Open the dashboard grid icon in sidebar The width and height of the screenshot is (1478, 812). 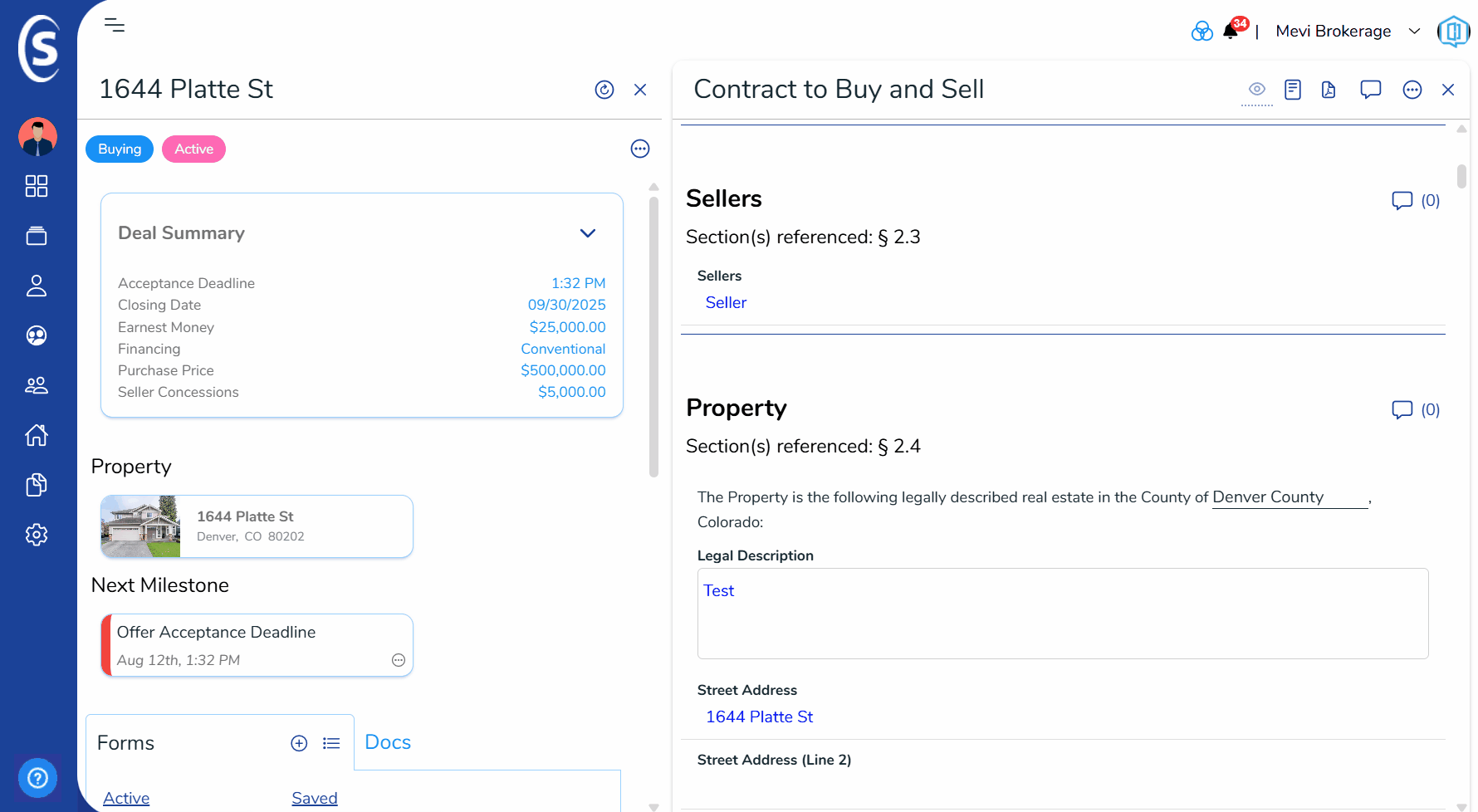pyautogui.click(x=37, y=186)
